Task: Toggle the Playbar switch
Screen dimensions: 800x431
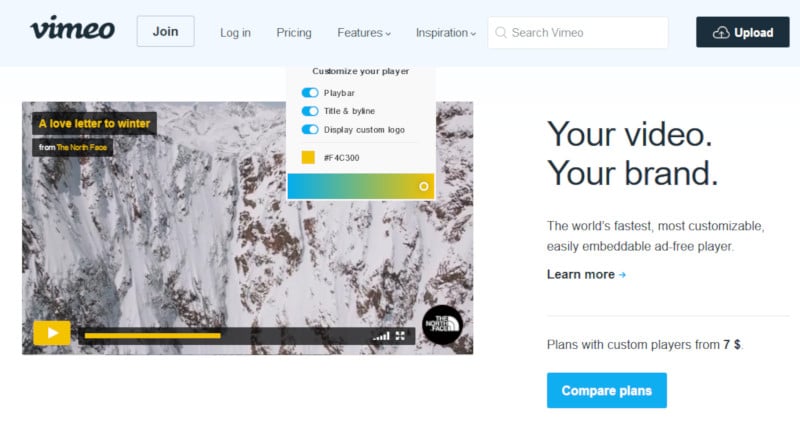Action: [310, 93]
